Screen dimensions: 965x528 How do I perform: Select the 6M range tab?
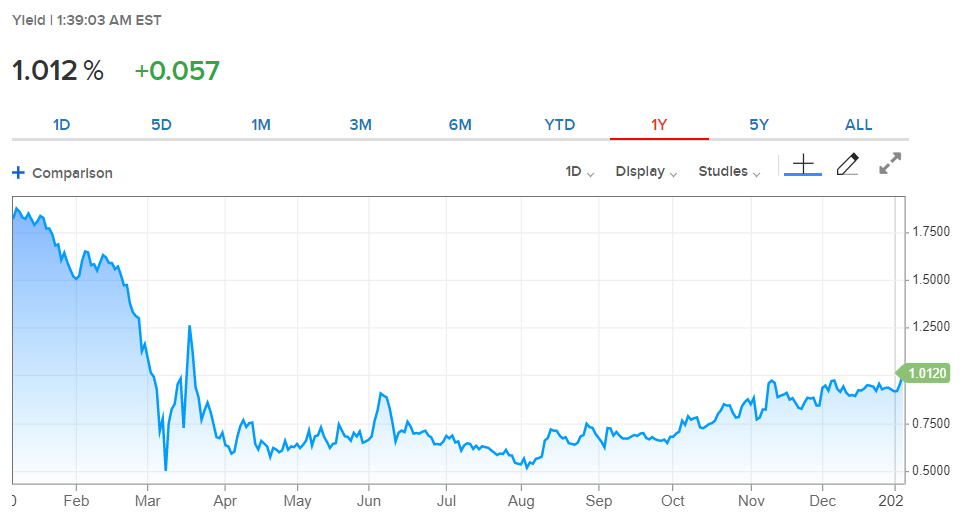coord(460,125)
